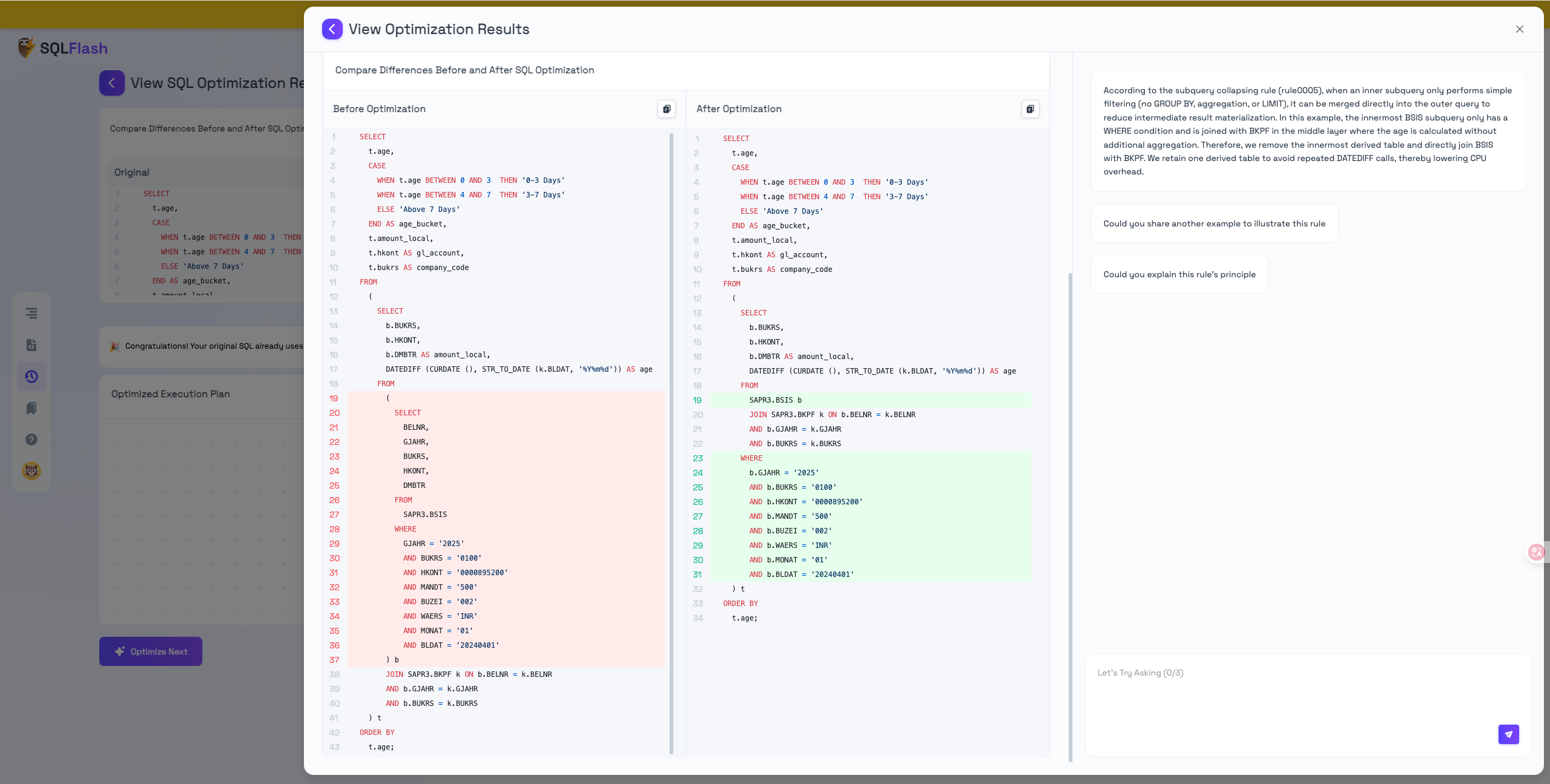Go back using the purple arrow in dialog header
Screen dimensions: 1550x784
332,28
